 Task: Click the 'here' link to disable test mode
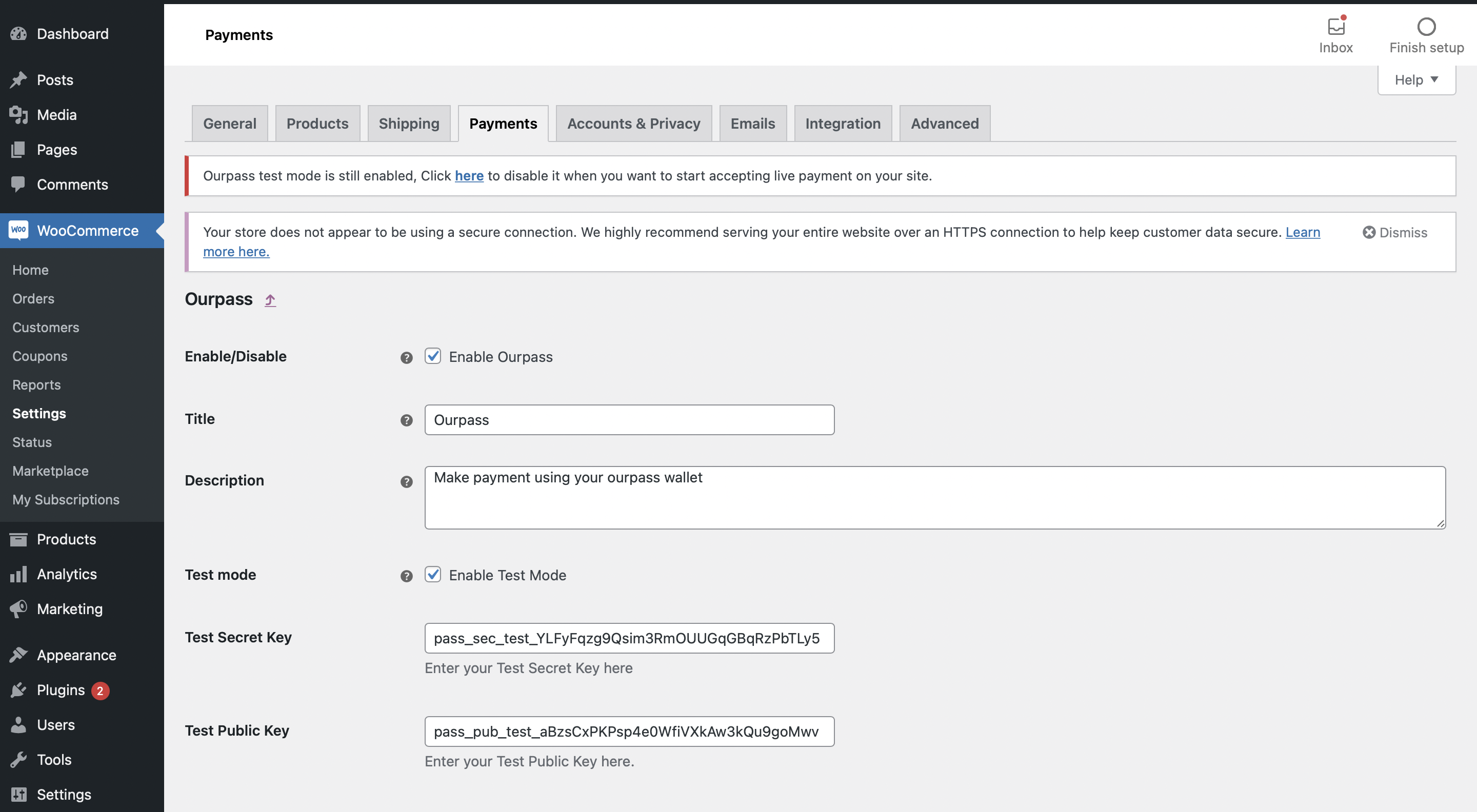pos(469,175)
